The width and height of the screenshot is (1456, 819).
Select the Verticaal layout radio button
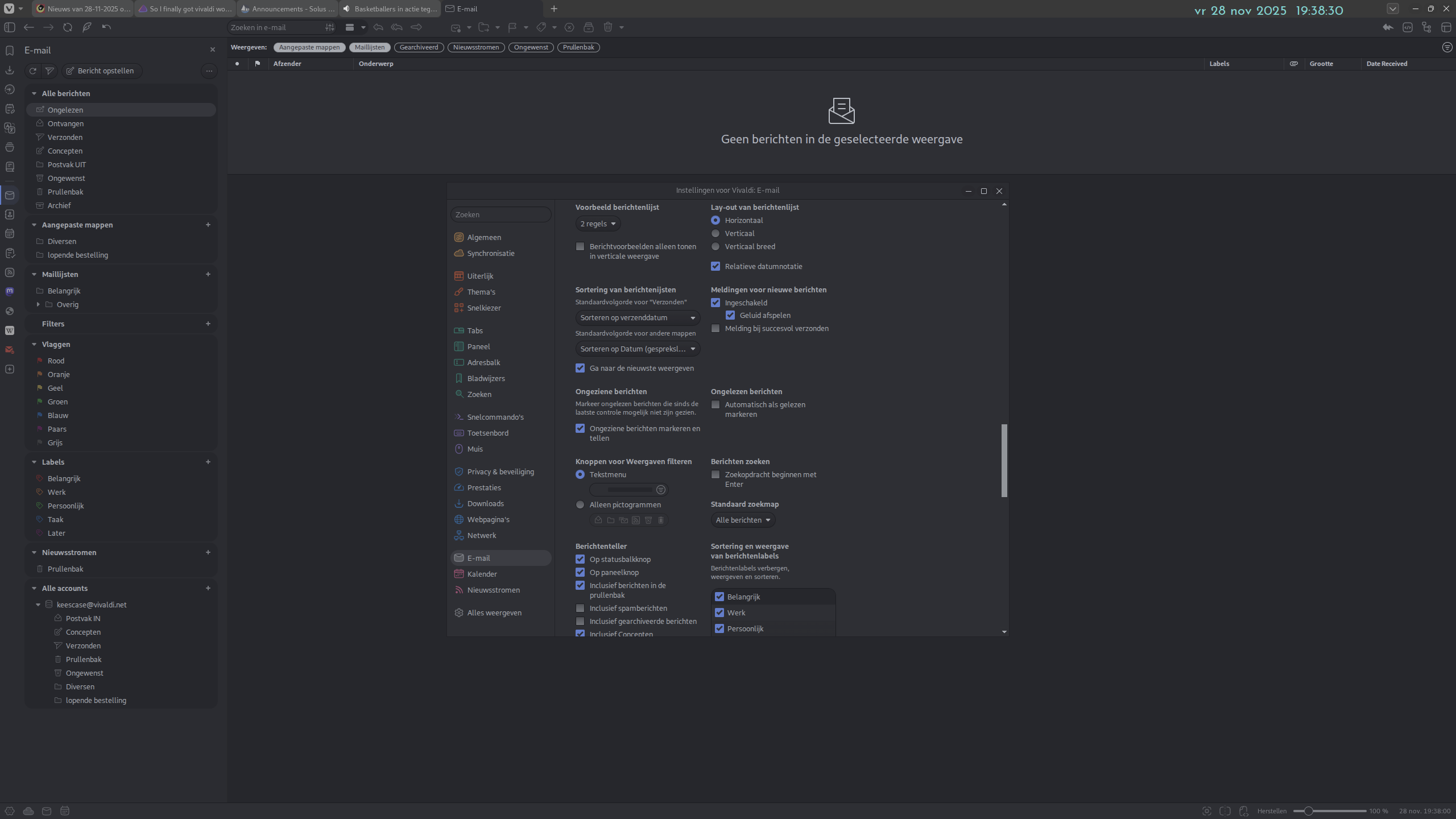tap(715, 234)
